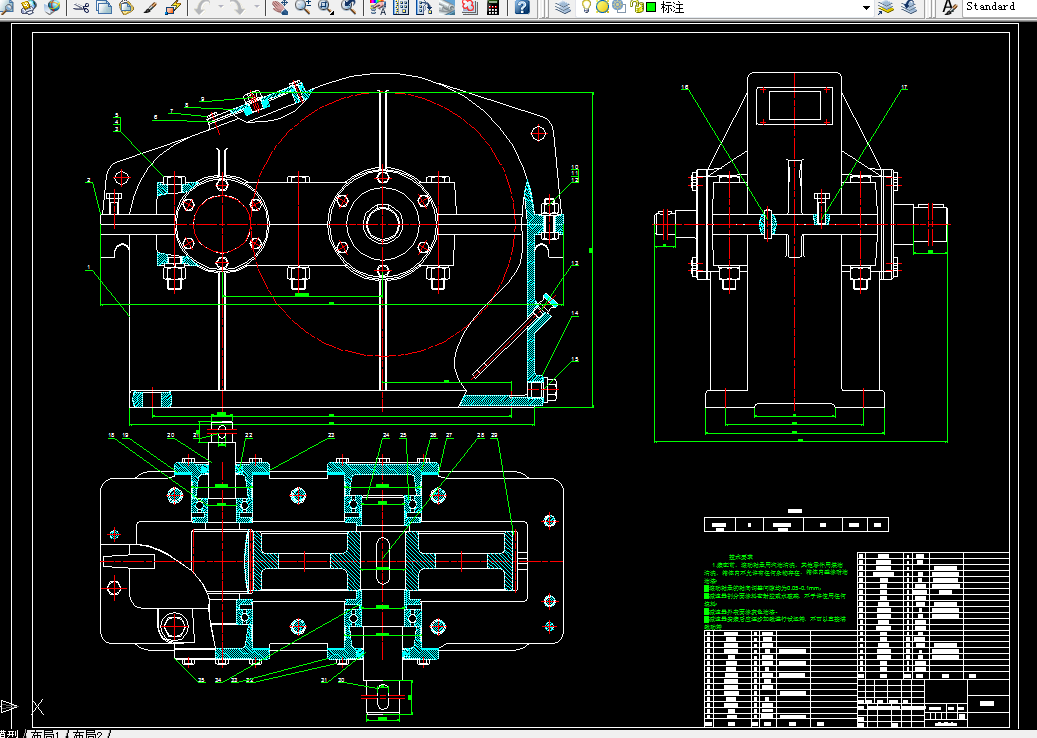Click the Layer Previous icon
This screenshot has height=738, width=1037.
909,7
